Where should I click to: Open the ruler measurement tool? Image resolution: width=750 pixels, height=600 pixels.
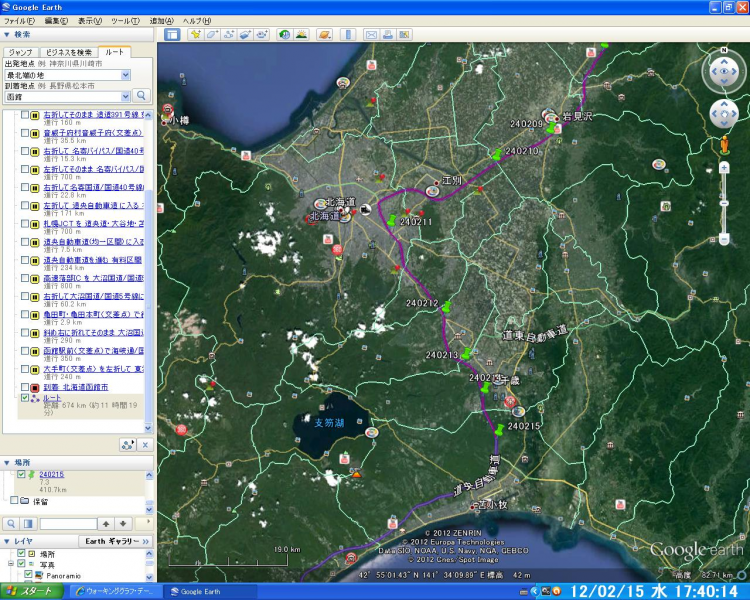tap(348, 34)
